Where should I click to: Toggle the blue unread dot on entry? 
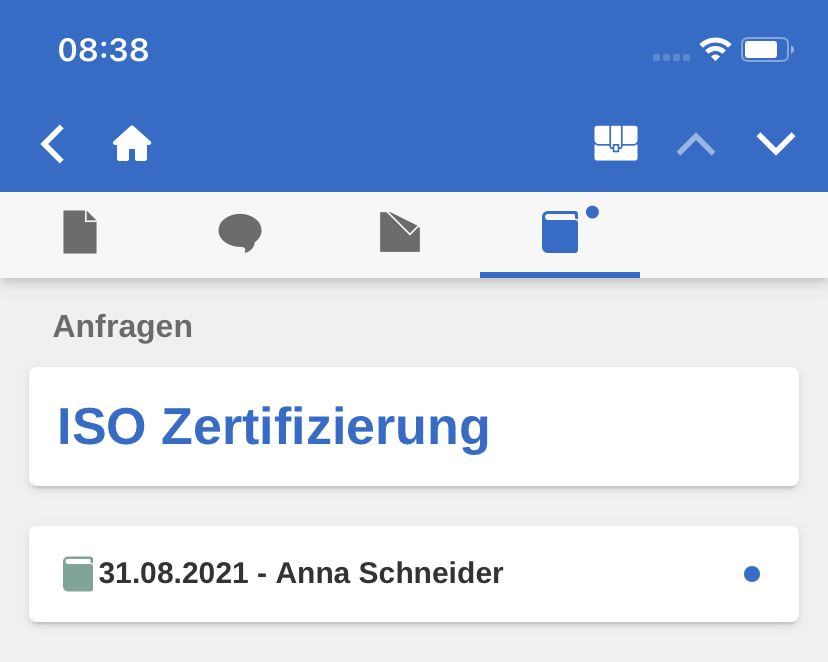pos(752,574)
